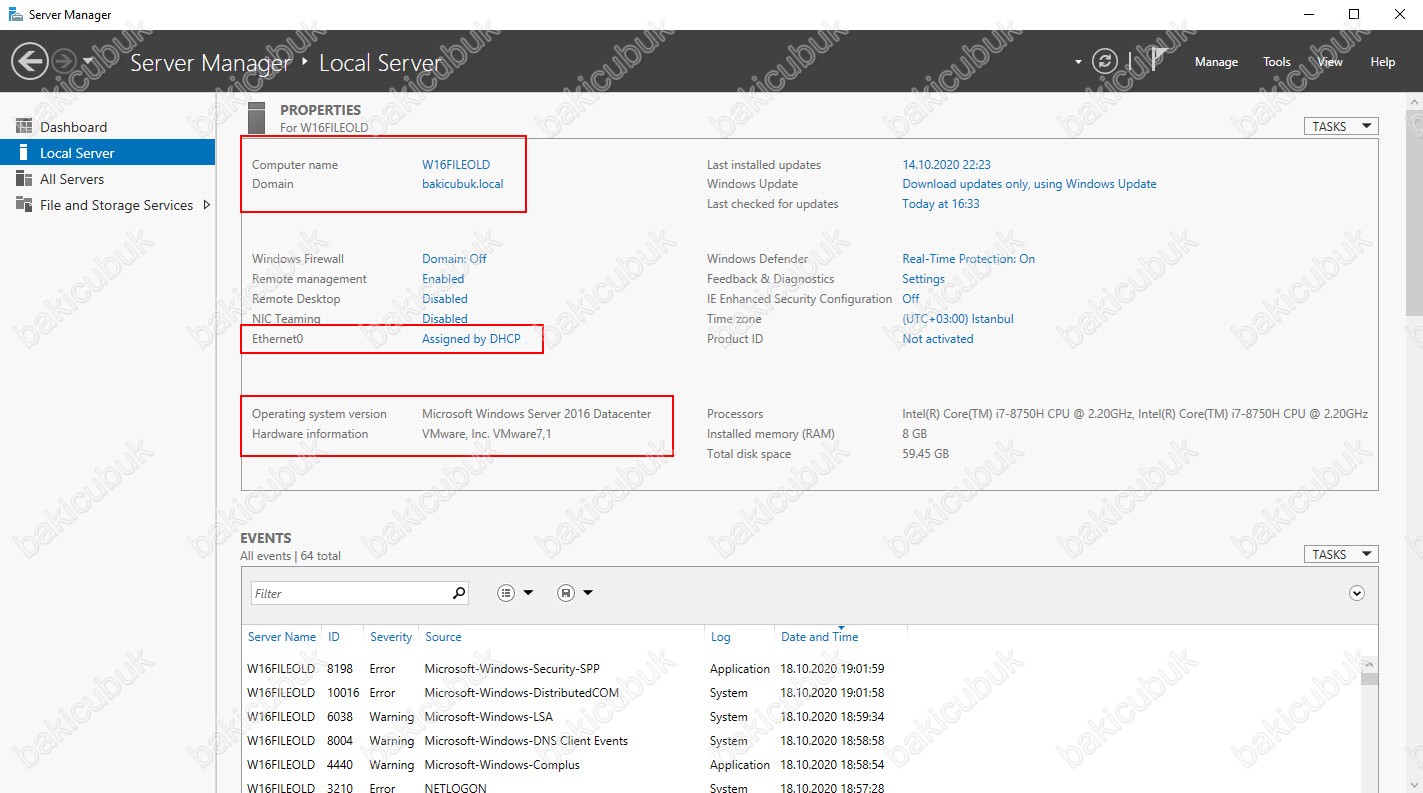Open navigation history dropdown arrow
The height and width of the screenshot is (793, 1423).
88,62
